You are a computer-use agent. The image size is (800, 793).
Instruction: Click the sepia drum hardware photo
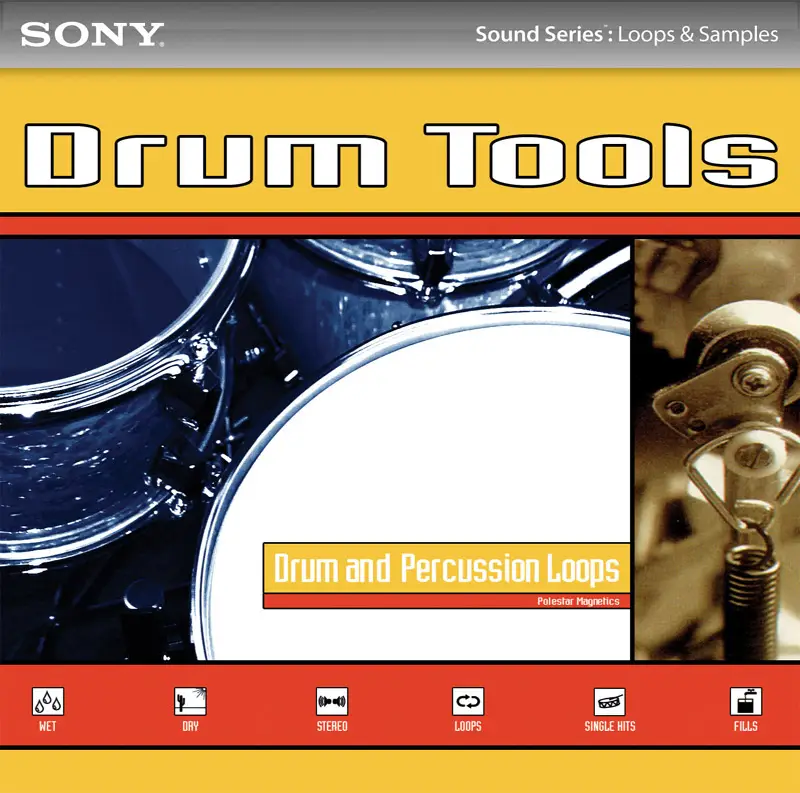717,450
